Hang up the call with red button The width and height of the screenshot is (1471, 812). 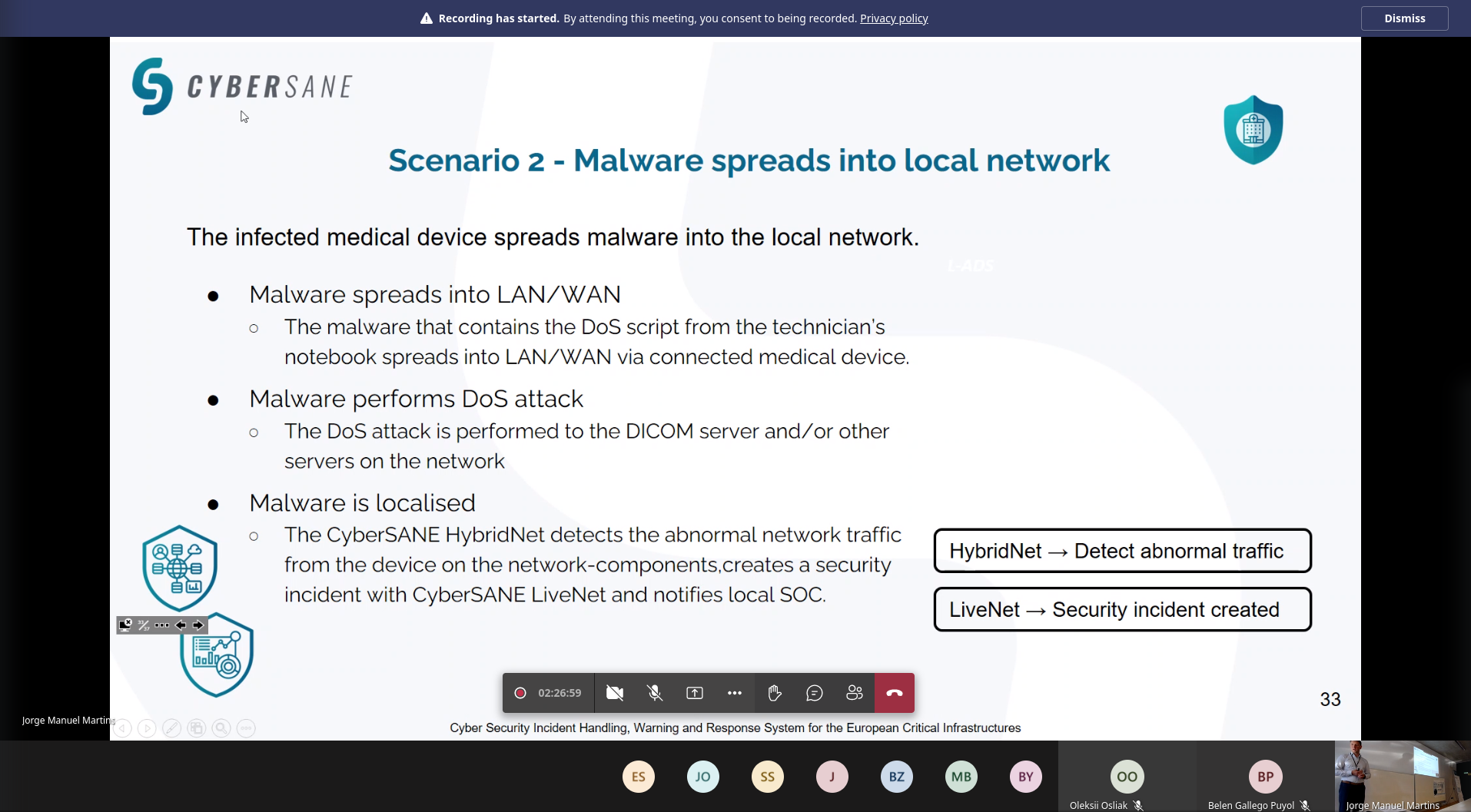point(895,693)
